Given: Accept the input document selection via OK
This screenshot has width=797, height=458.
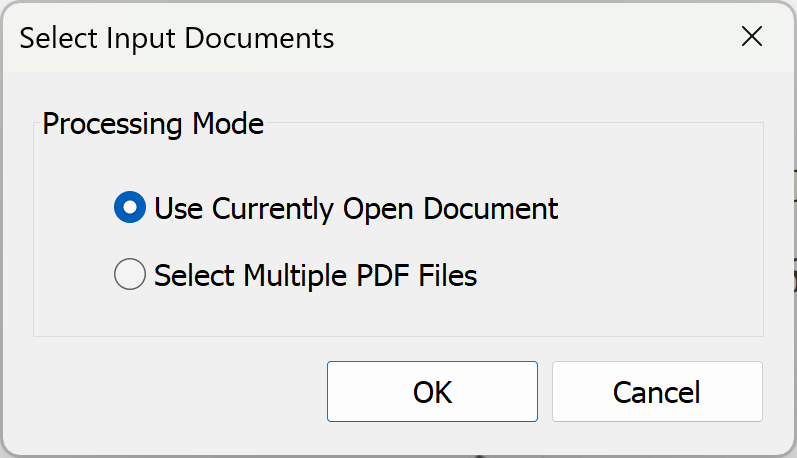Looking at the screenshot, I should pyautogui.click(x=432, y=391).
